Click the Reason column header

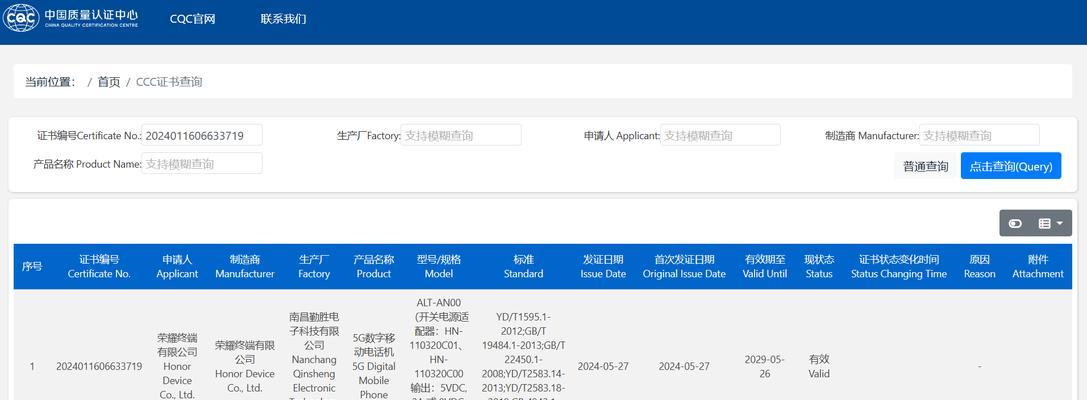click(x=980, y=267)
